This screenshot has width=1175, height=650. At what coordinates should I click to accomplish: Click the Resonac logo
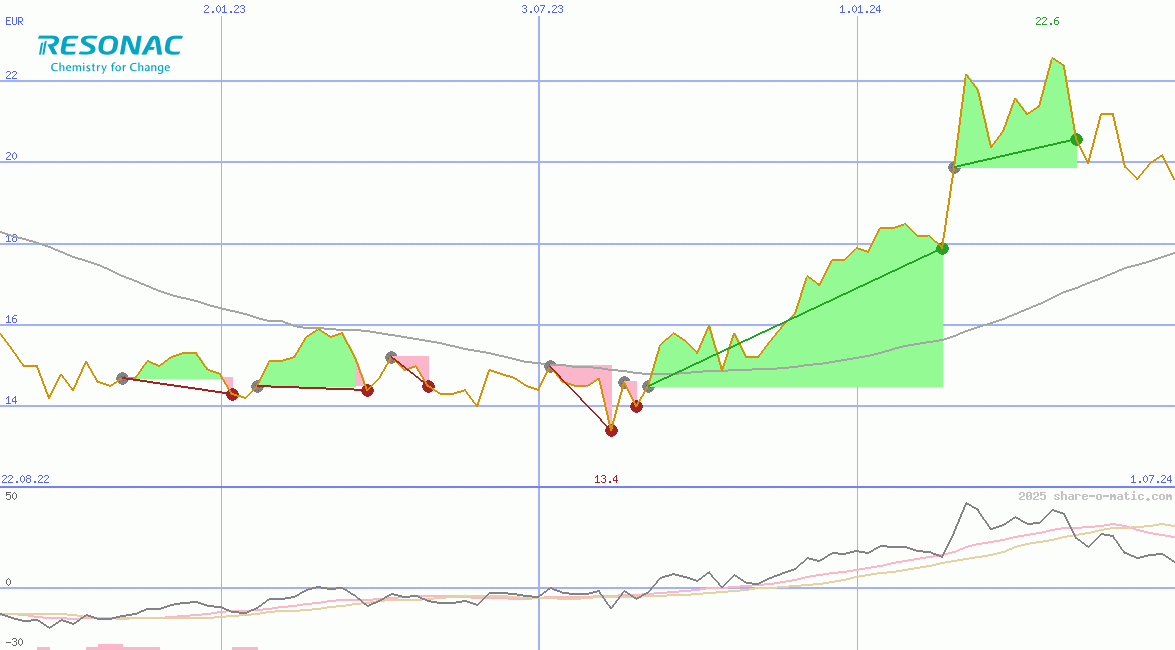click(110, 46)
